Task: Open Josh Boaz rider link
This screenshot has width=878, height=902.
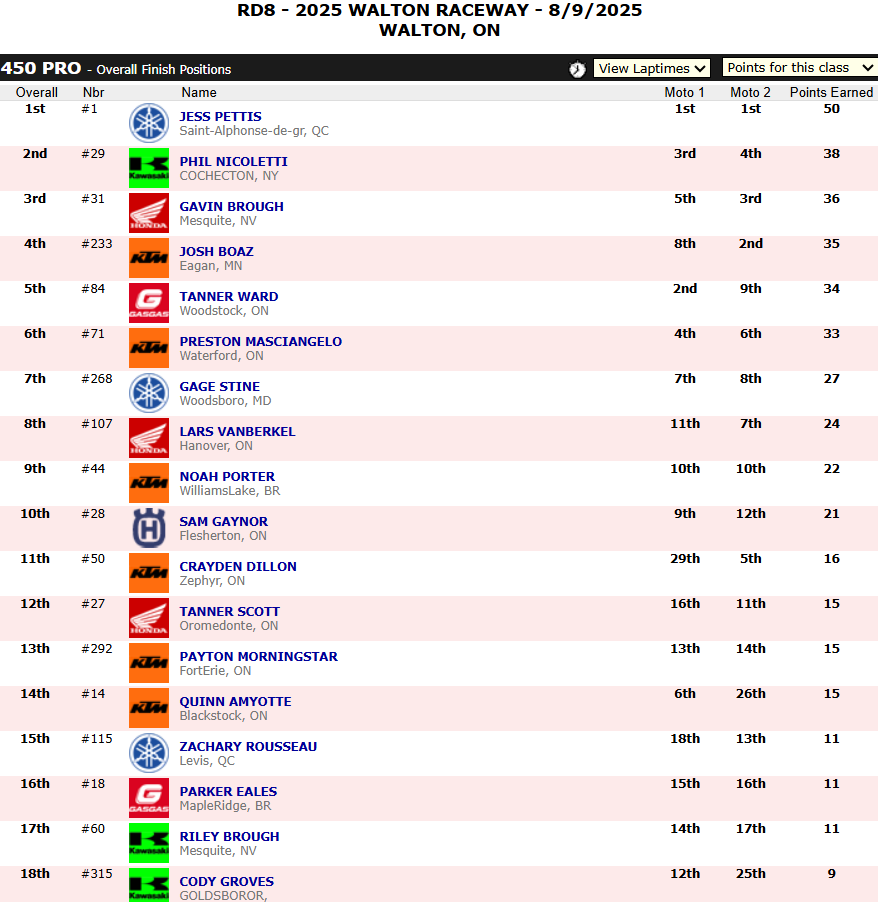Action: [216, 251]
